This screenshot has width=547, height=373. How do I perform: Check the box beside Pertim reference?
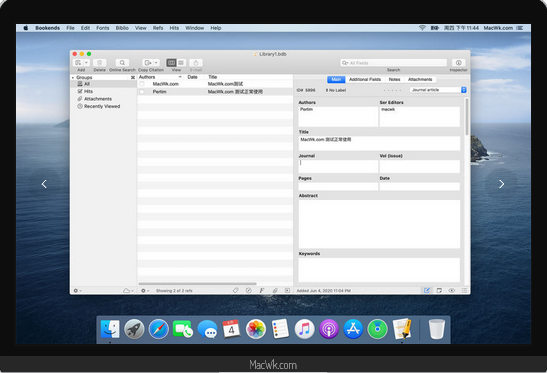pos(142,91)
